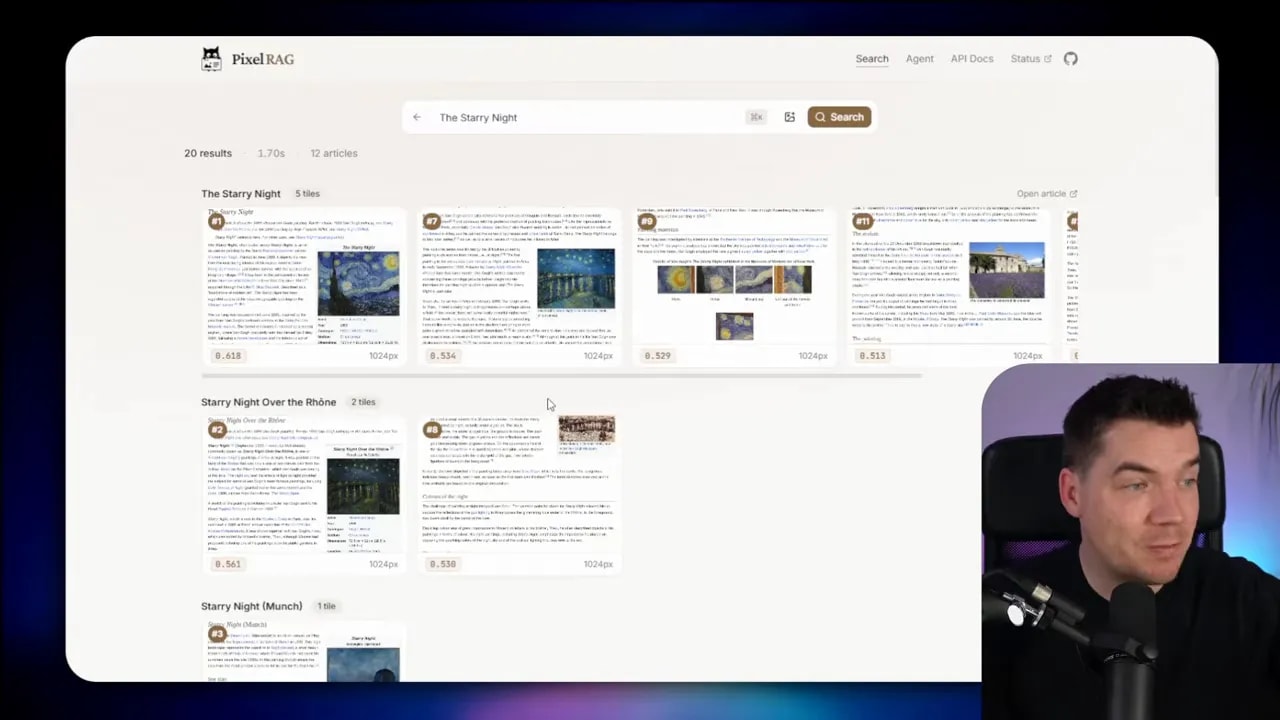1280x720 pixels.
Task: Click the 1.70s timing label
Action: point(271,153)
